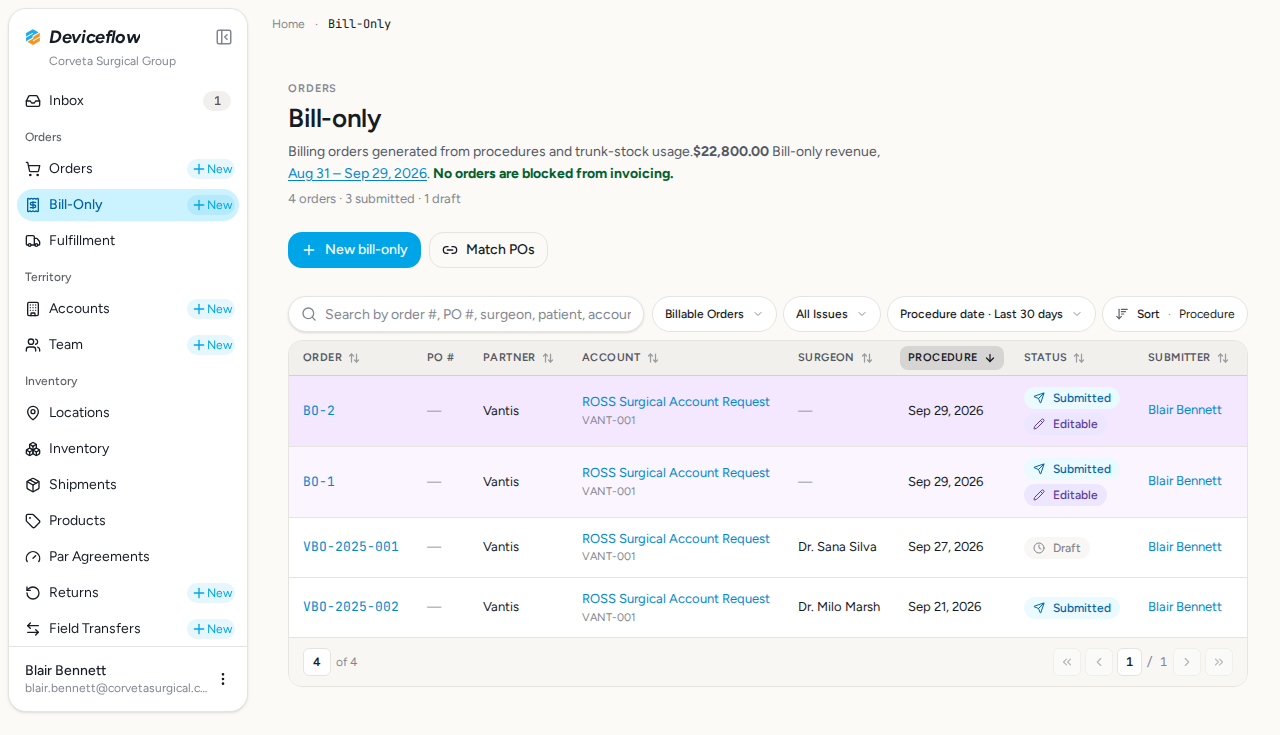Sort table by the Surgeon column header
The width and height of the screenshot is (1280, 735).
click(x=835, y=358)
